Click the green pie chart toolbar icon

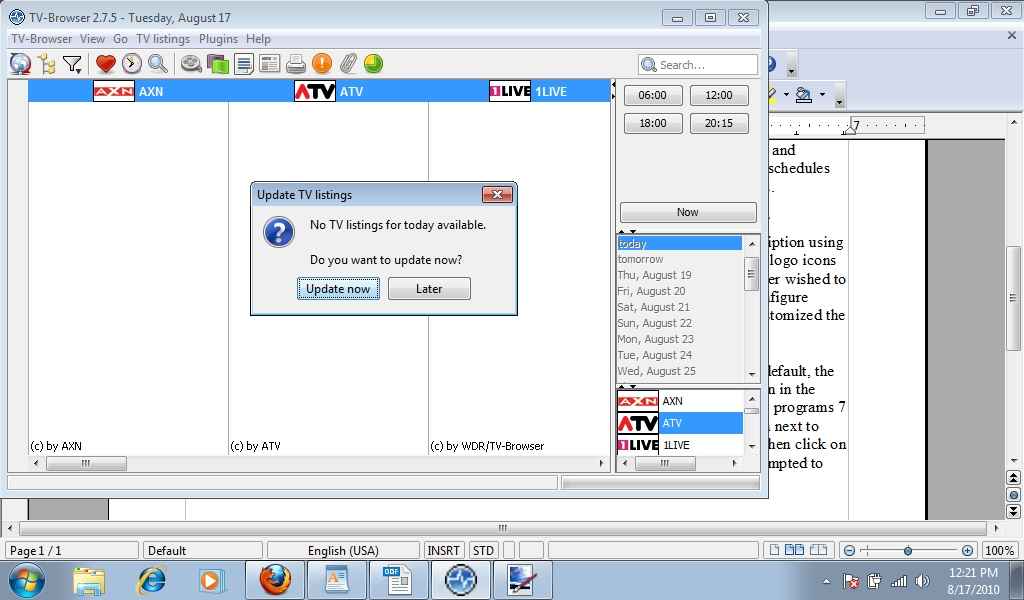coord(373,64)
